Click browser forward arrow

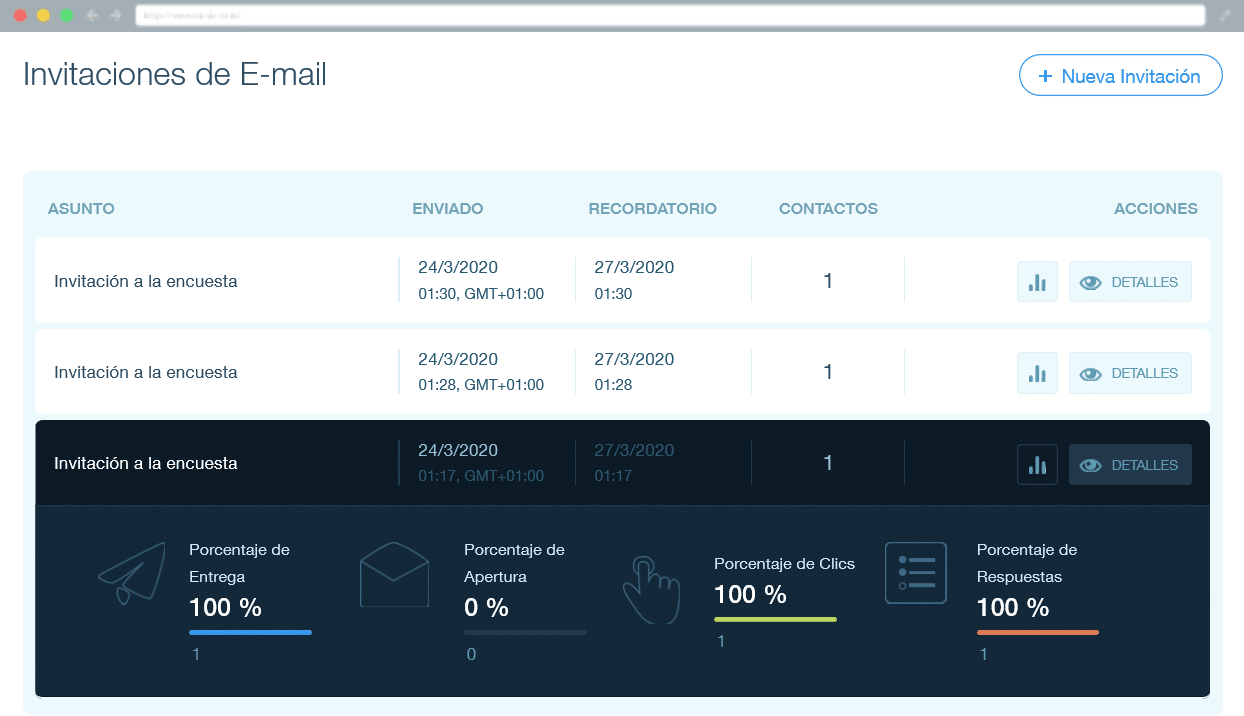point(115,16)
